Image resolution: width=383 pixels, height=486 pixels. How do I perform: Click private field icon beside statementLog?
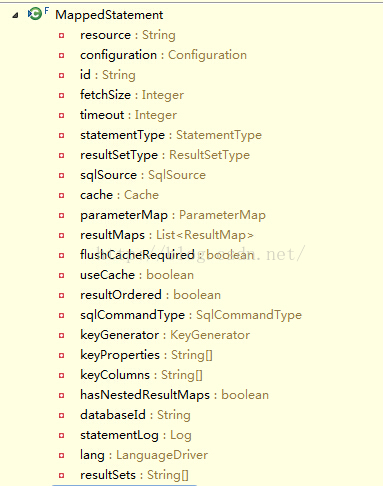[x=61, y=435]
